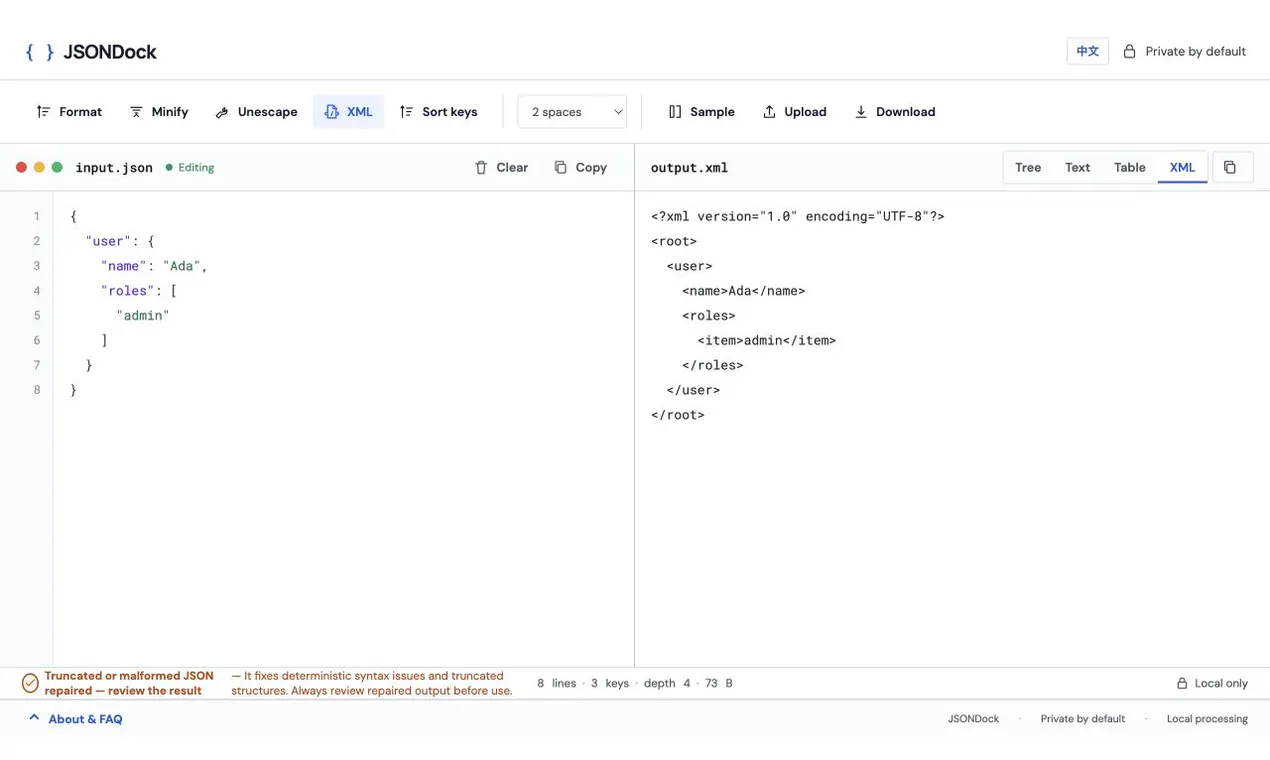Image resolution: width=1270 pixels, height=760 pixels.
Task: Click the Copy icon beside input.json
Action: coord(560,167)
